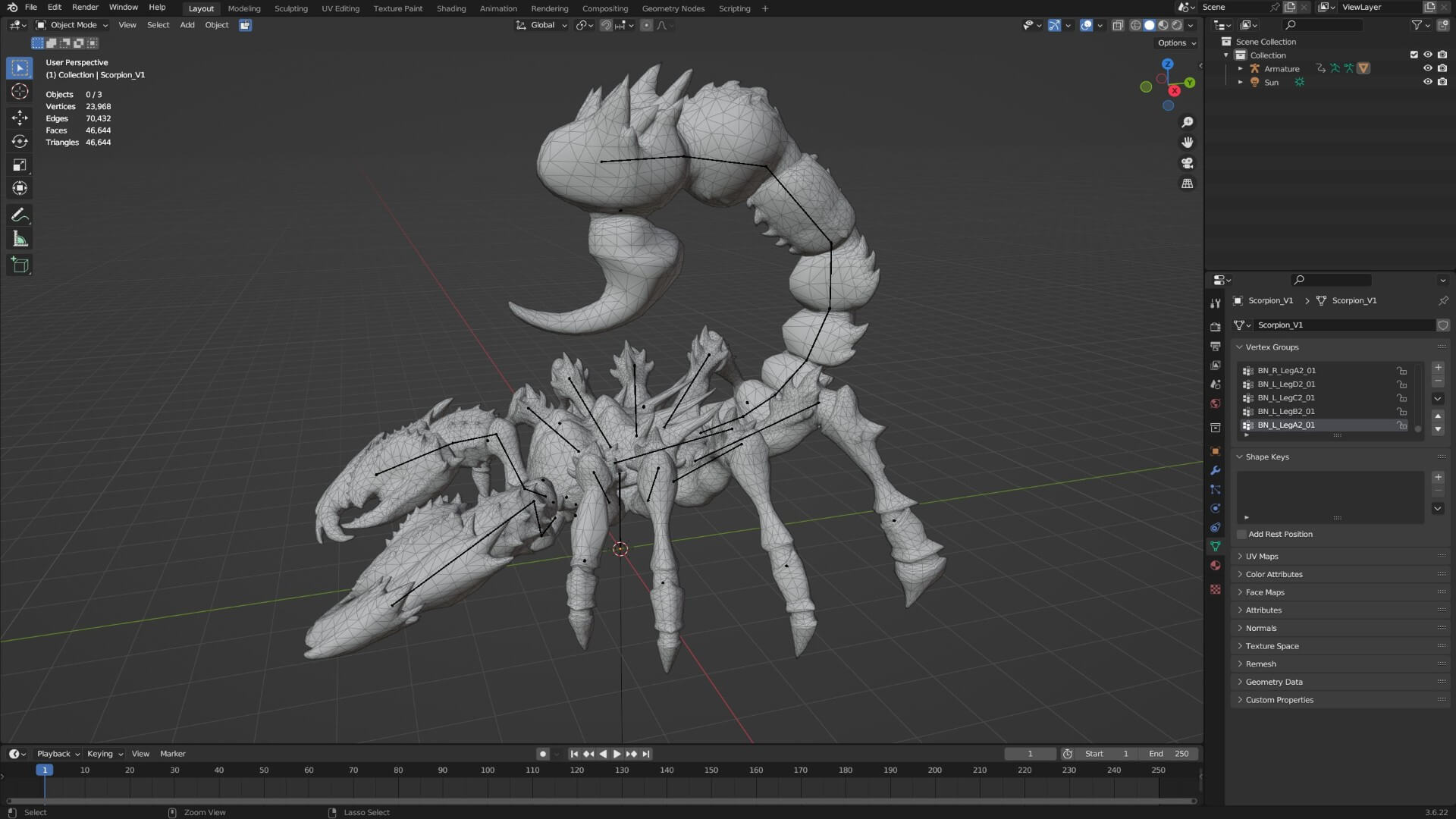The height and width of the screenshot is (819, 1456).
Task: Open Output properties tab
Action: (1216, 346)
